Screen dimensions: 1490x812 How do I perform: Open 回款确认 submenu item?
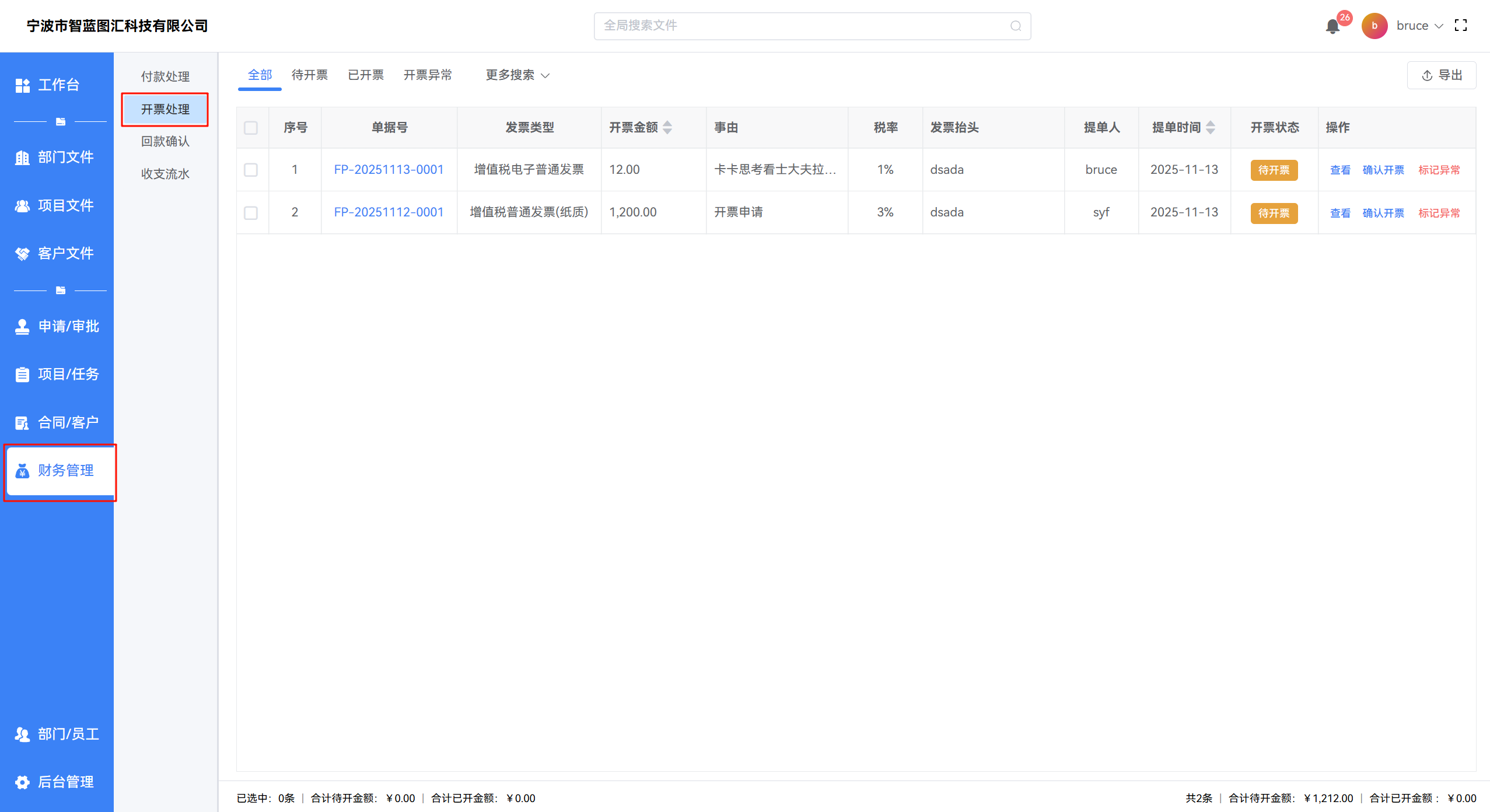pyautogui.click(x=165, y=141)
